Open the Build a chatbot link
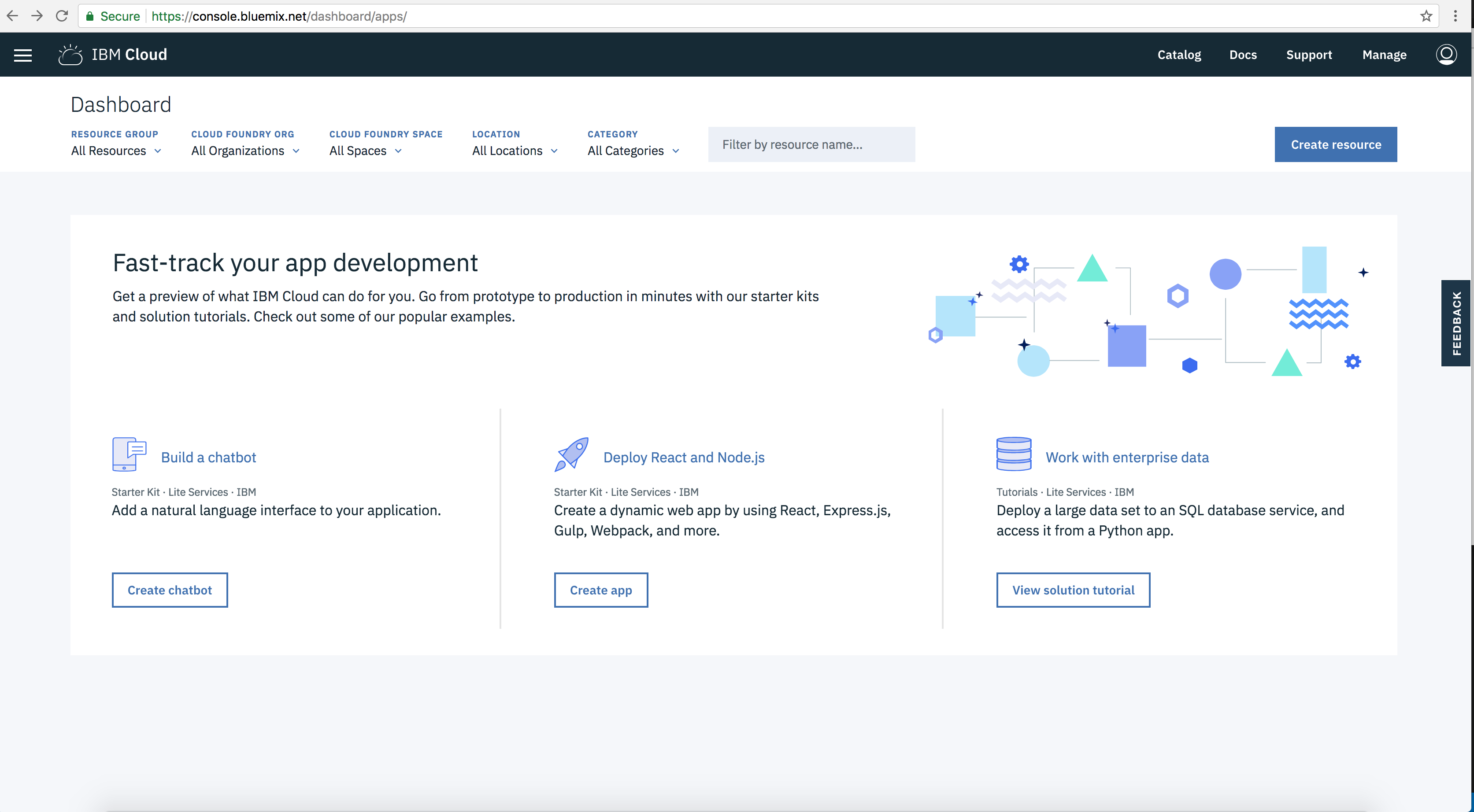1474x812 pixels. 209,457
